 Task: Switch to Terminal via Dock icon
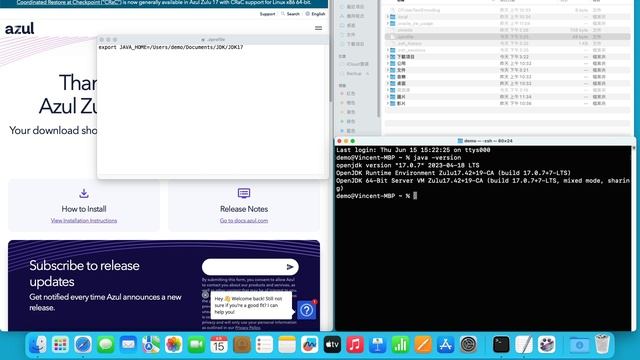click(x=501, y=345)
